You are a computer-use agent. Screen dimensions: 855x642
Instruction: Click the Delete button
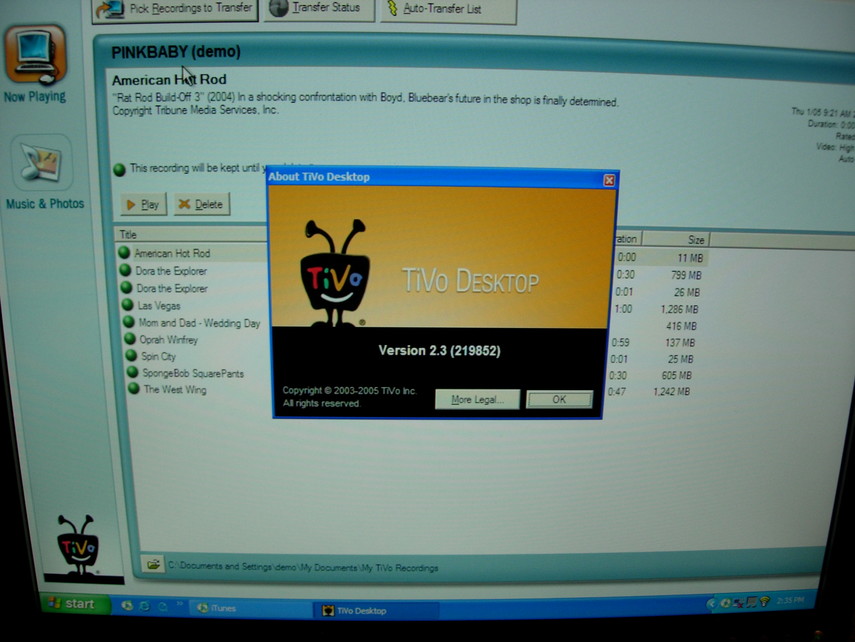tap(202, 205)
